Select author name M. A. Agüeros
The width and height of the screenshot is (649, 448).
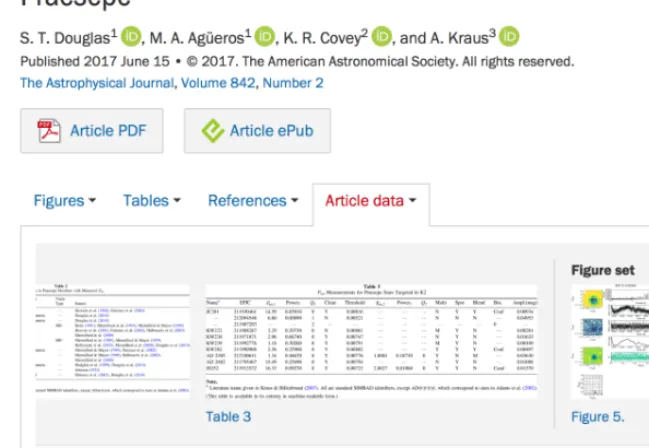point(197,38)
